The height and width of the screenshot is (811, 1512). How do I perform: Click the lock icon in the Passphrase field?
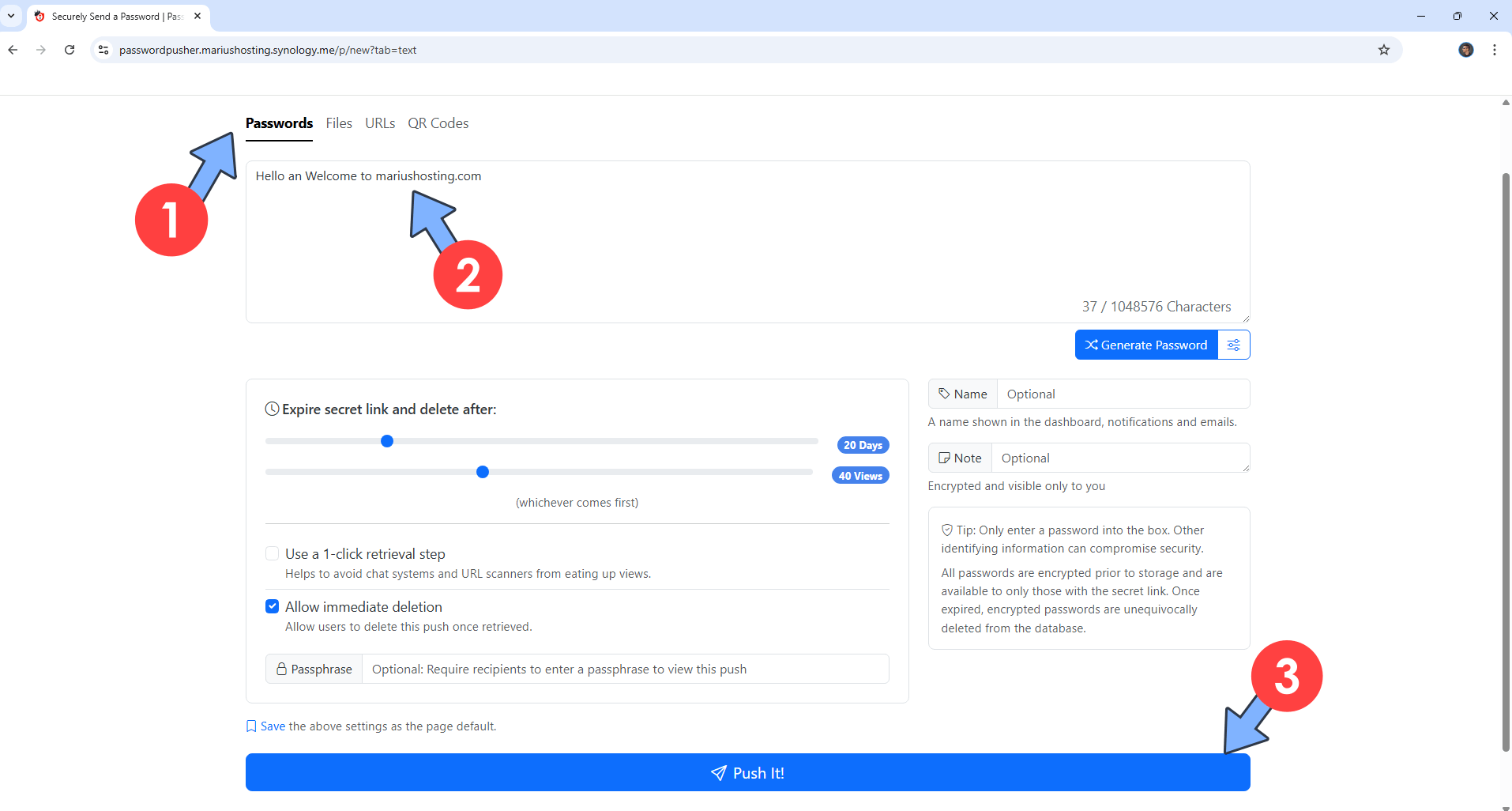(x=282, y=668)
